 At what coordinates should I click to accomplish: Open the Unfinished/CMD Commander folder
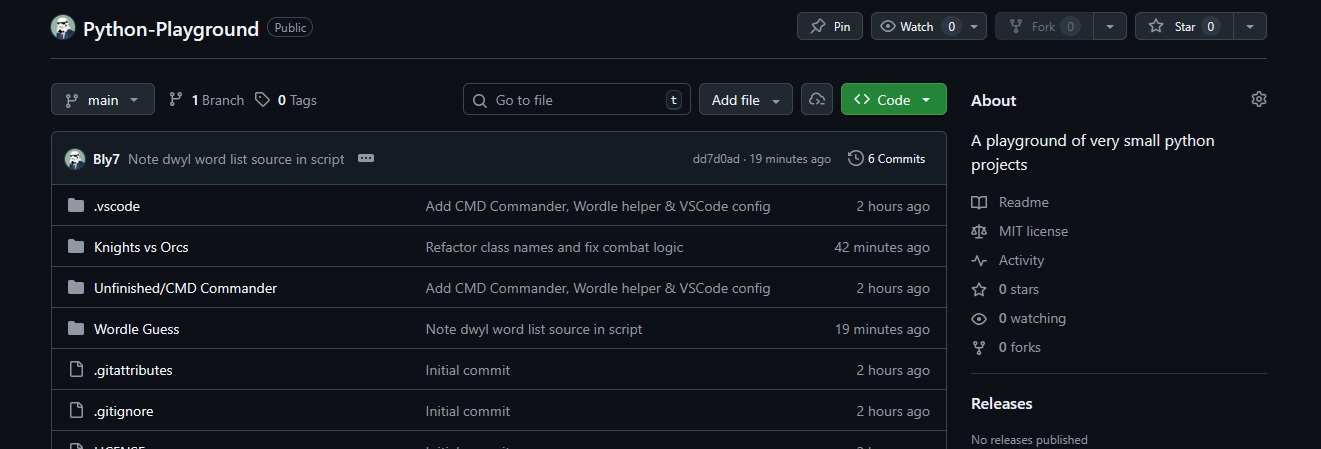click(185, 288)
